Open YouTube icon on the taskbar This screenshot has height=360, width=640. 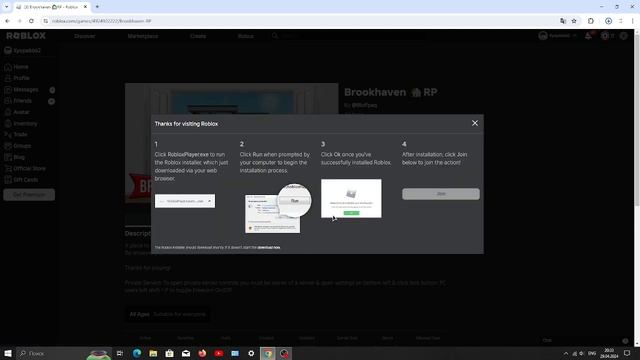coord(219,353)
